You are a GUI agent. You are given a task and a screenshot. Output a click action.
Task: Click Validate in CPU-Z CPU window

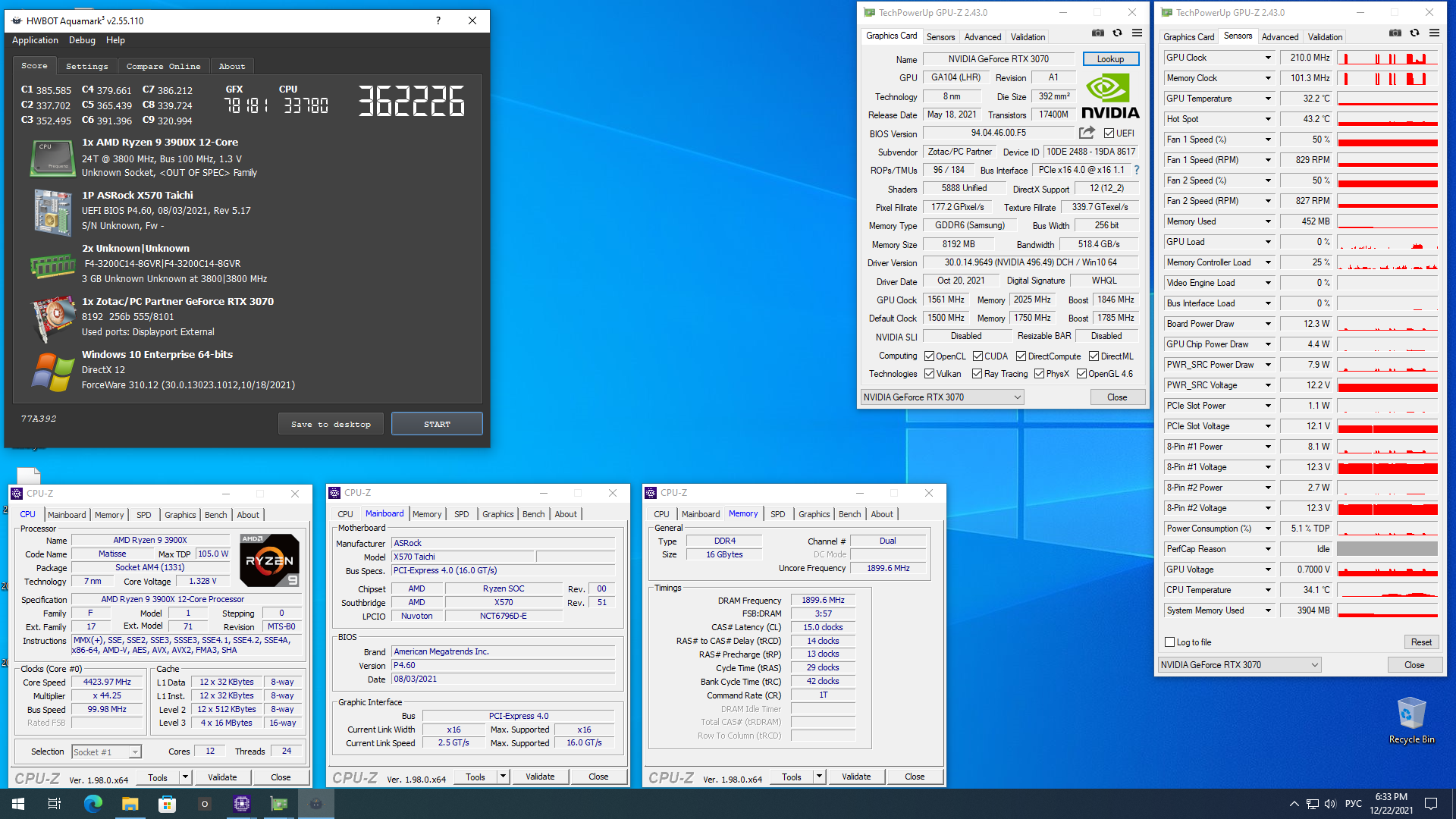tap(222, 777)
